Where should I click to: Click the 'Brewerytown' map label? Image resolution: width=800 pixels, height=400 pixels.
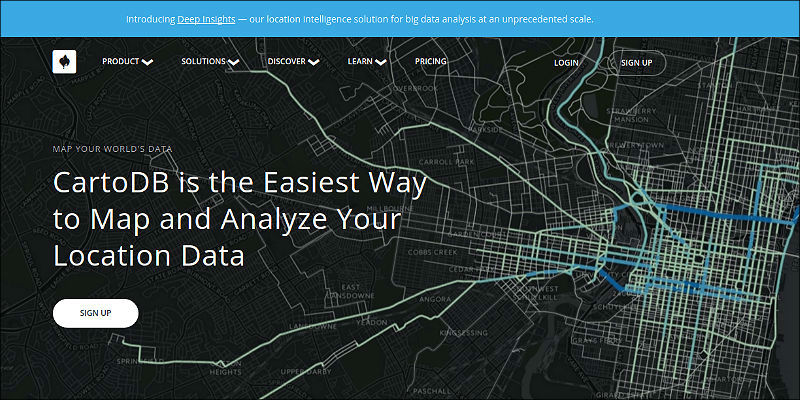635,145
